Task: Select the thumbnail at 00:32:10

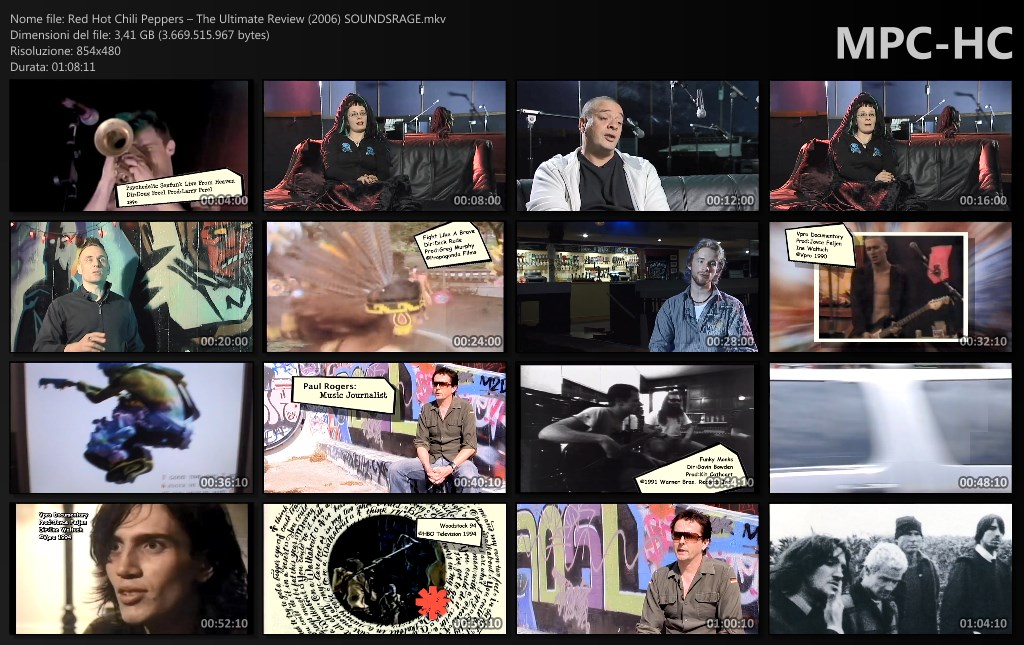Action: [891, 287]
